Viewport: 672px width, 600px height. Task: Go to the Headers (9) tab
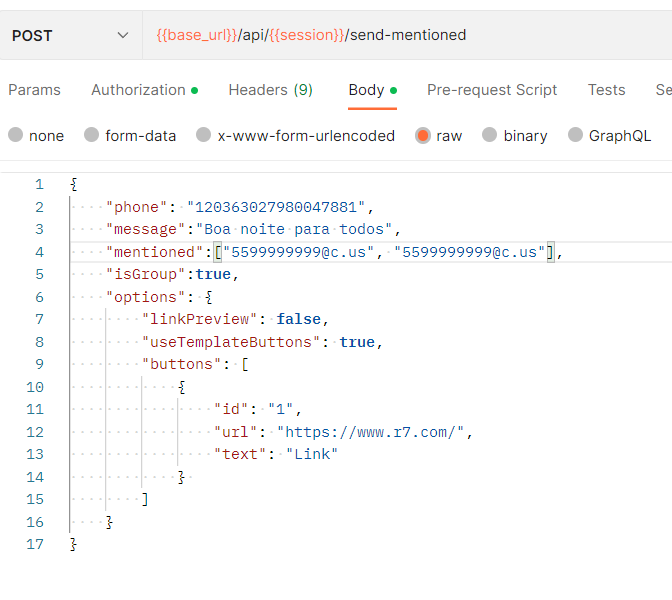tap(270, 90)
